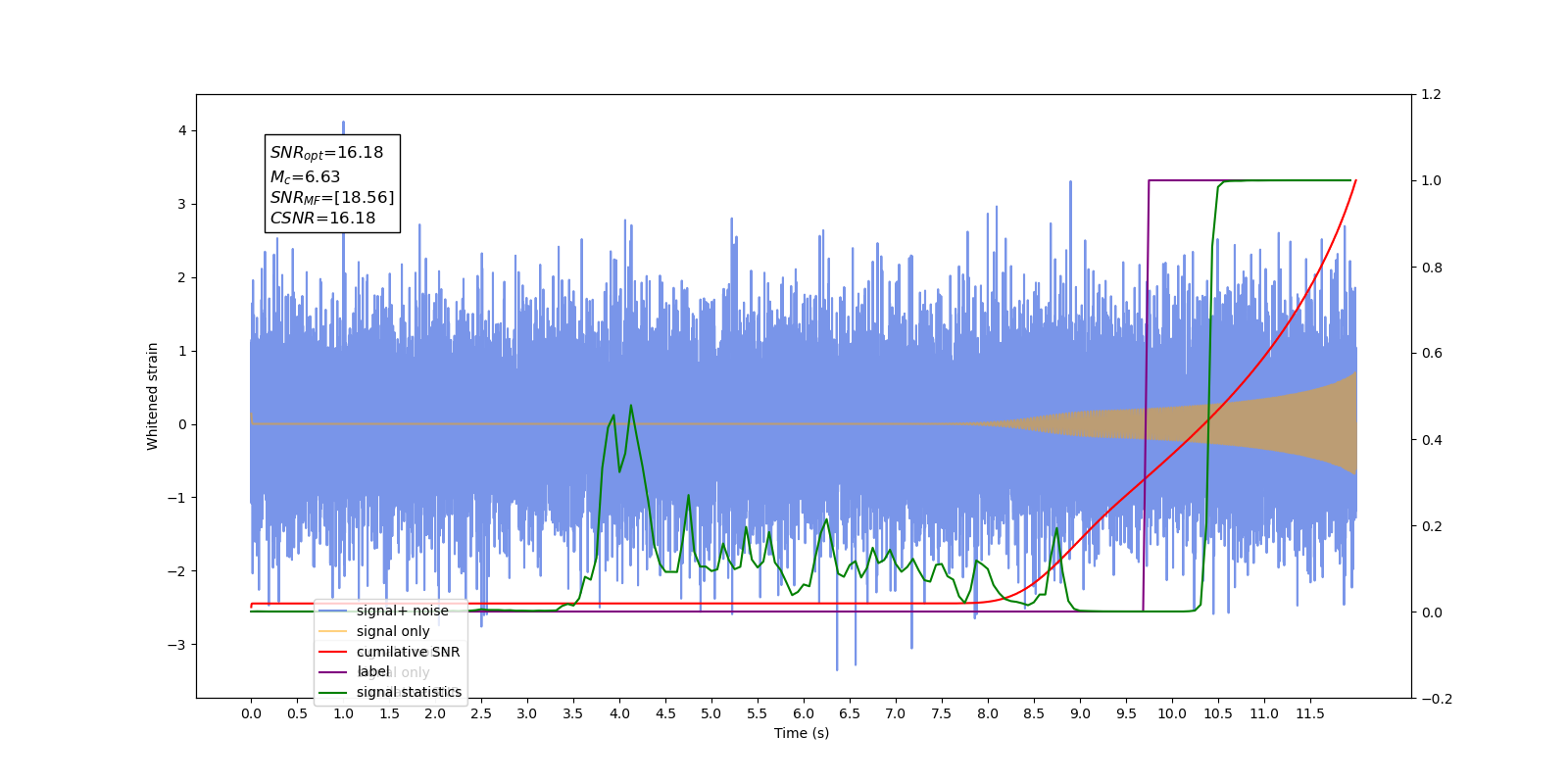Screen dimensions: 1568x784
Task: Click the green line swatch in legend
Action: [333, 692]
